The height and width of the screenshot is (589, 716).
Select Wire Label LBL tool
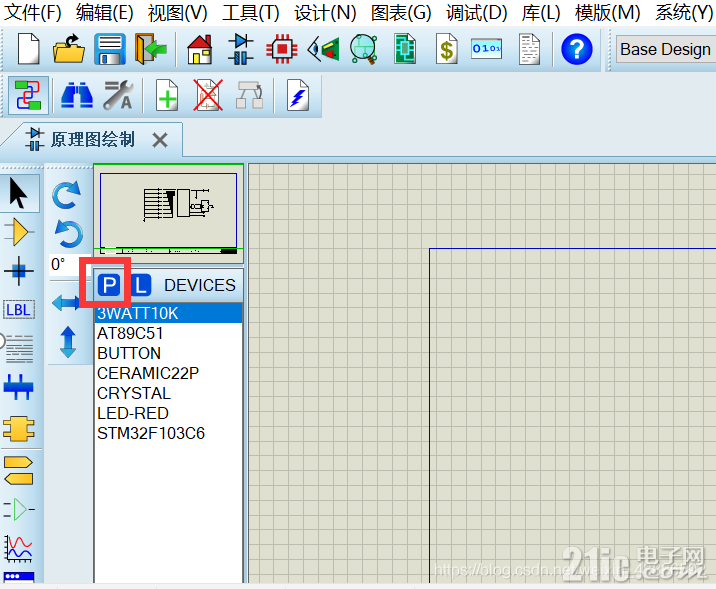19,310
